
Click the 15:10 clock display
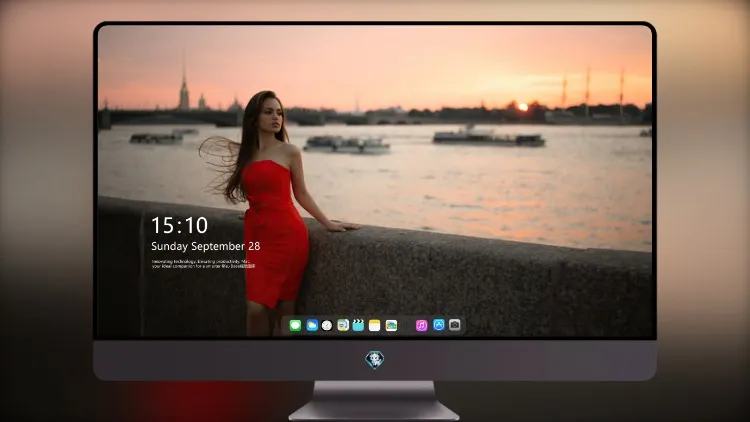tap(179, 225)
